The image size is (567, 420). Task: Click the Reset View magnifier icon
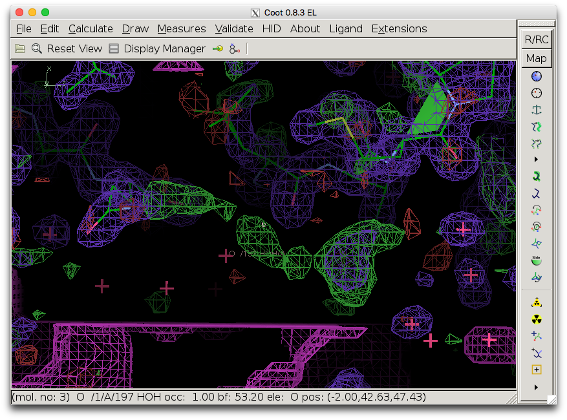tap(37, 48)
